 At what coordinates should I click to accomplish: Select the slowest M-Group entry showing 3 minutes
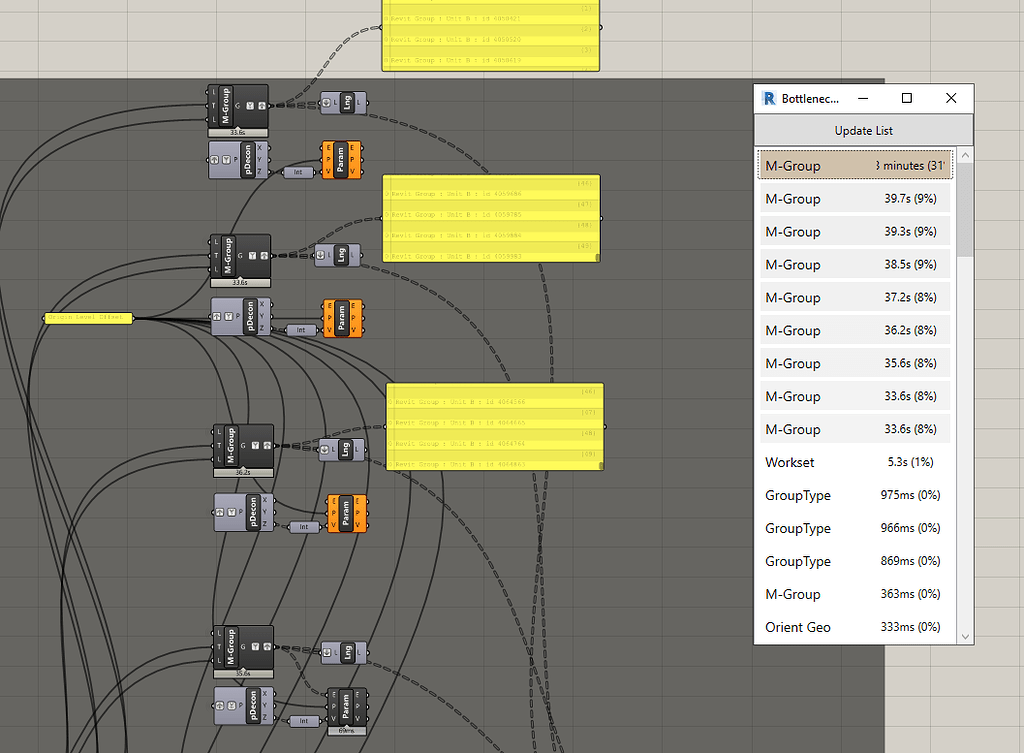click(x=855, y=165)
